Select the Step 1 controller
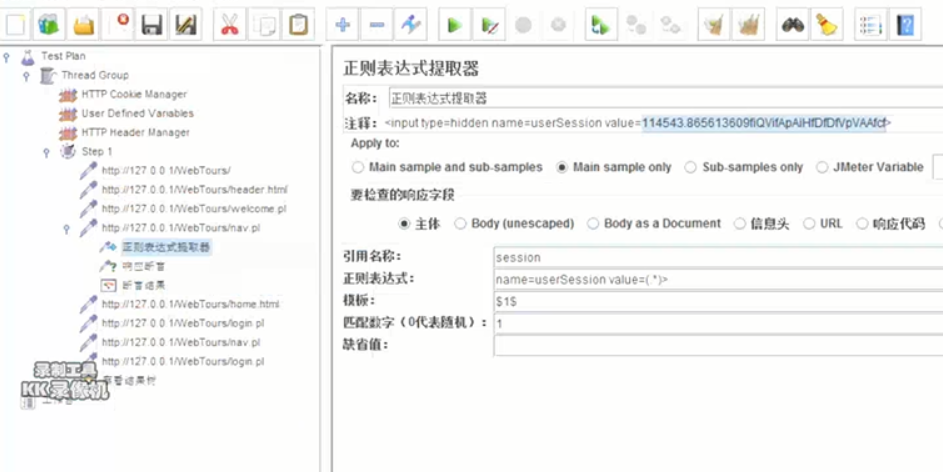Screen dimensions: 943x472 (x=96, y=152)
